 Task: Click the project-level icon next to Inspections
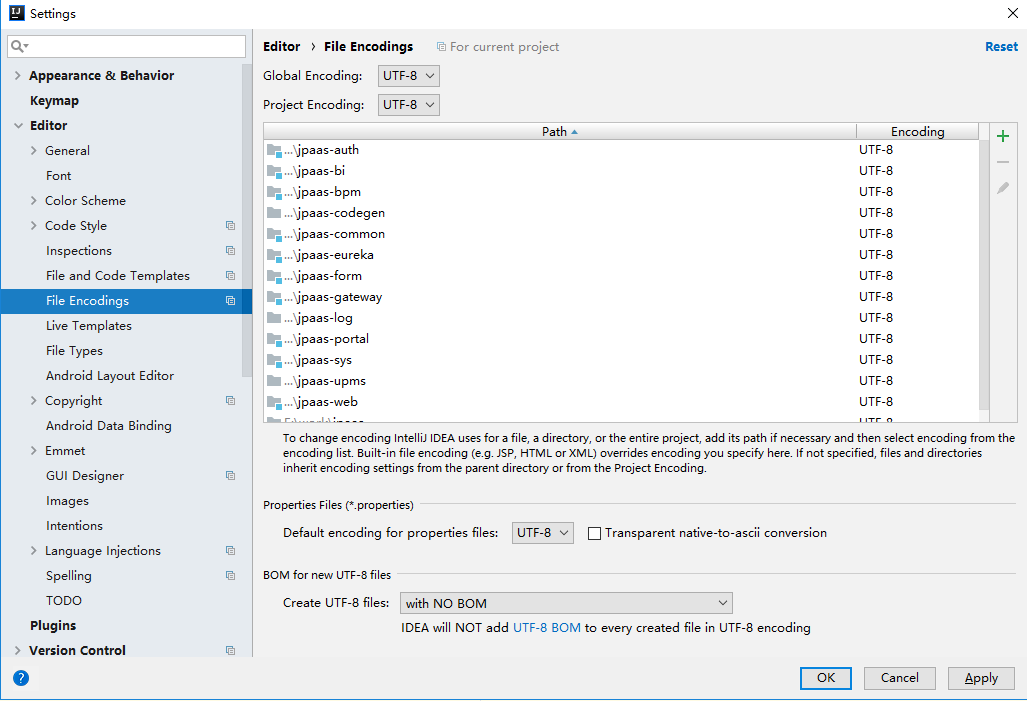click(x=230, y=250)
